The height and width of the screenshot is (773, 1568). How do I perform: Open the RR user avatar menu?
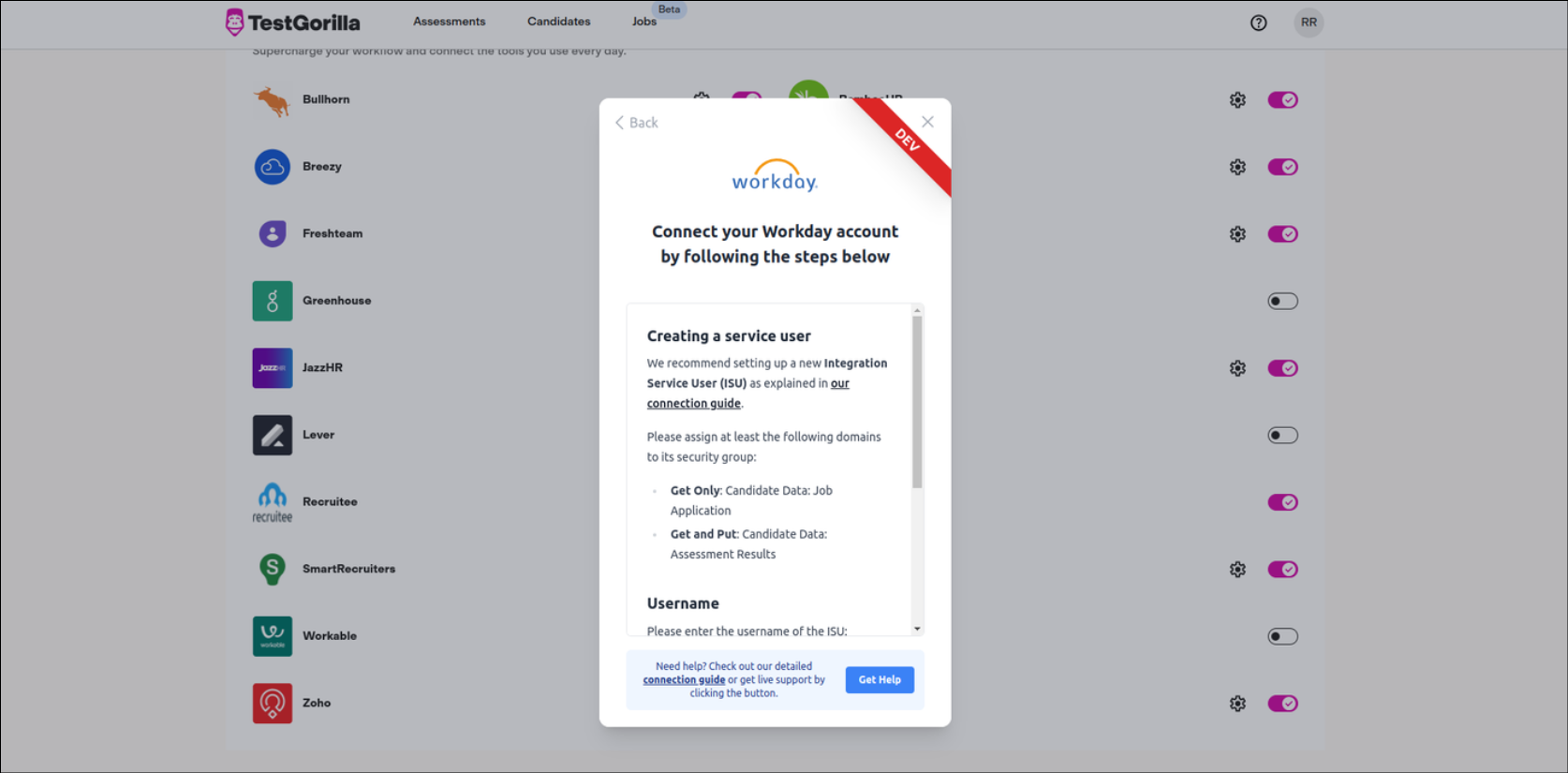coord(1309,22)
